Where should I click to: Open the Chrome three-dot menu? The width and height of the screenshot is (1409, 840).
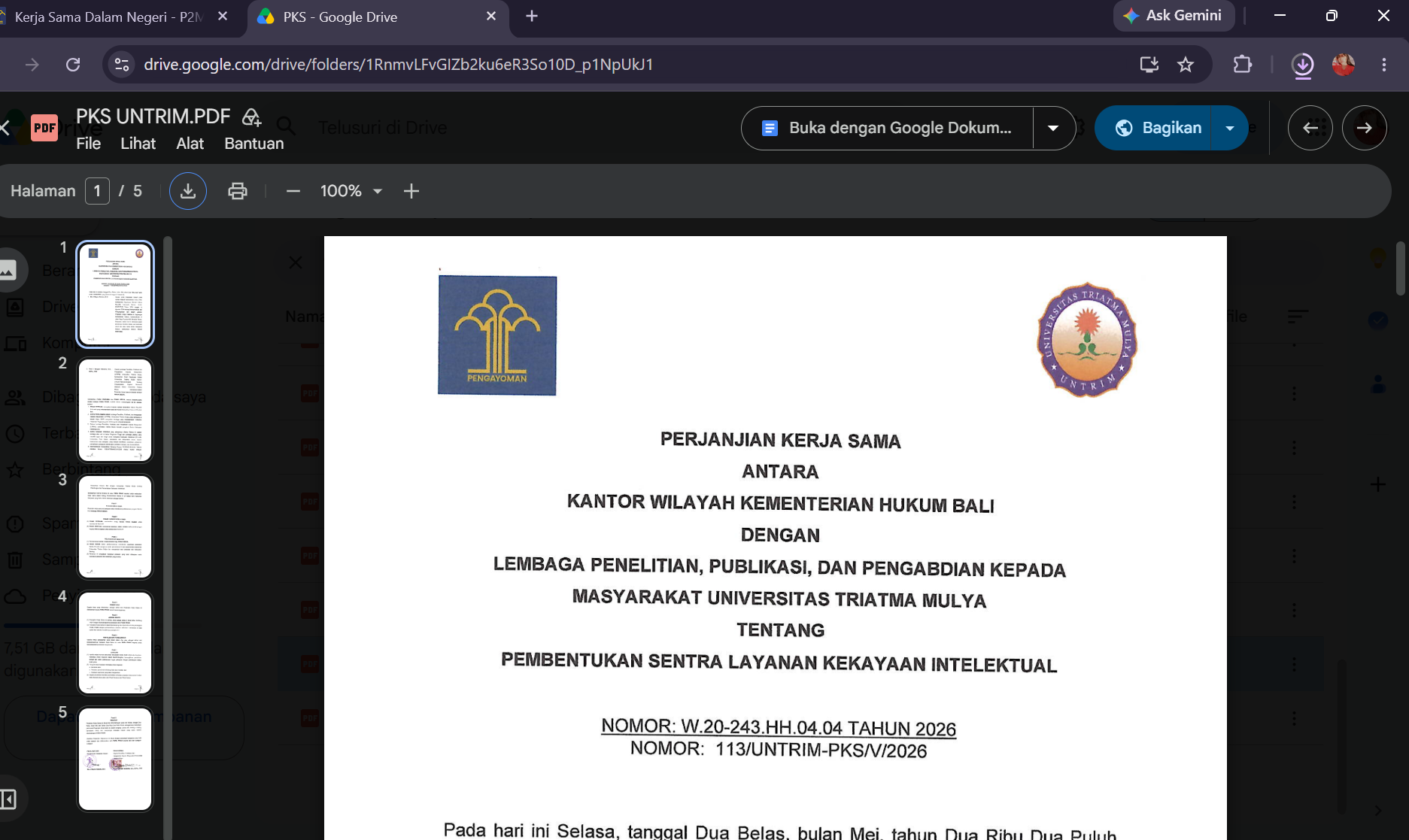click(x=1384, y=65)
